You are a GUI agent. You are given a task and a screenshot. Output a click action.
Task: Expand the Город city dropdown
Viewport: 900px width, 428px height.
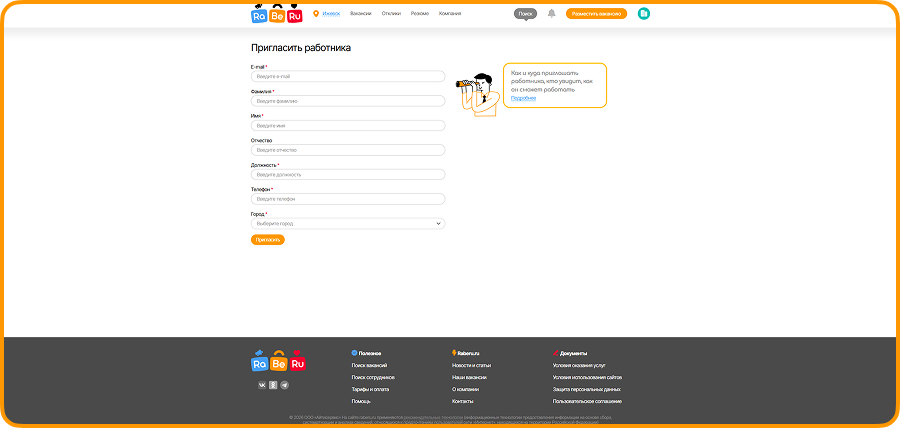tap(347, 224)
